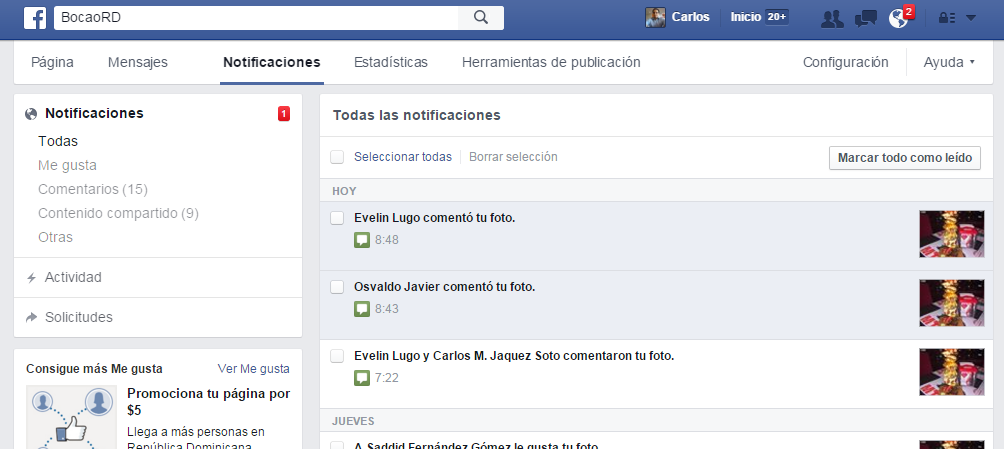
Task: Click the Seleccionar todas link
Action: 403,157
